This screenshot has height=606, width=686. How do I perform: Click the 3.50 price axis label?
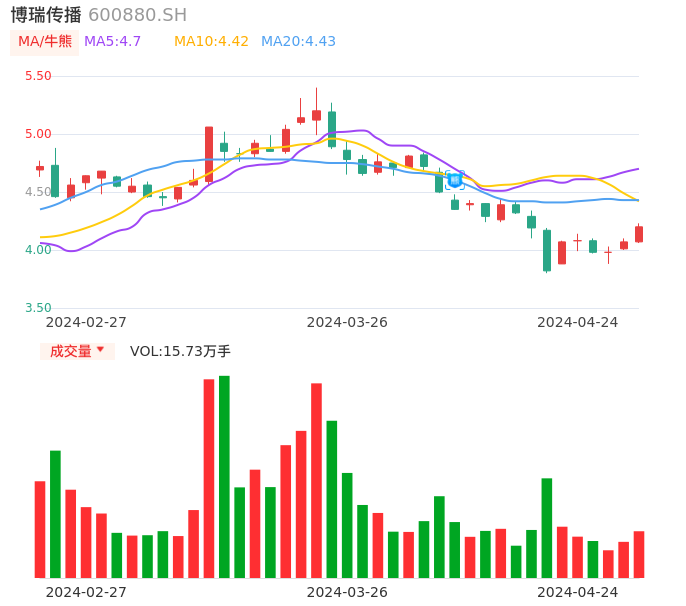click(38, 308)
